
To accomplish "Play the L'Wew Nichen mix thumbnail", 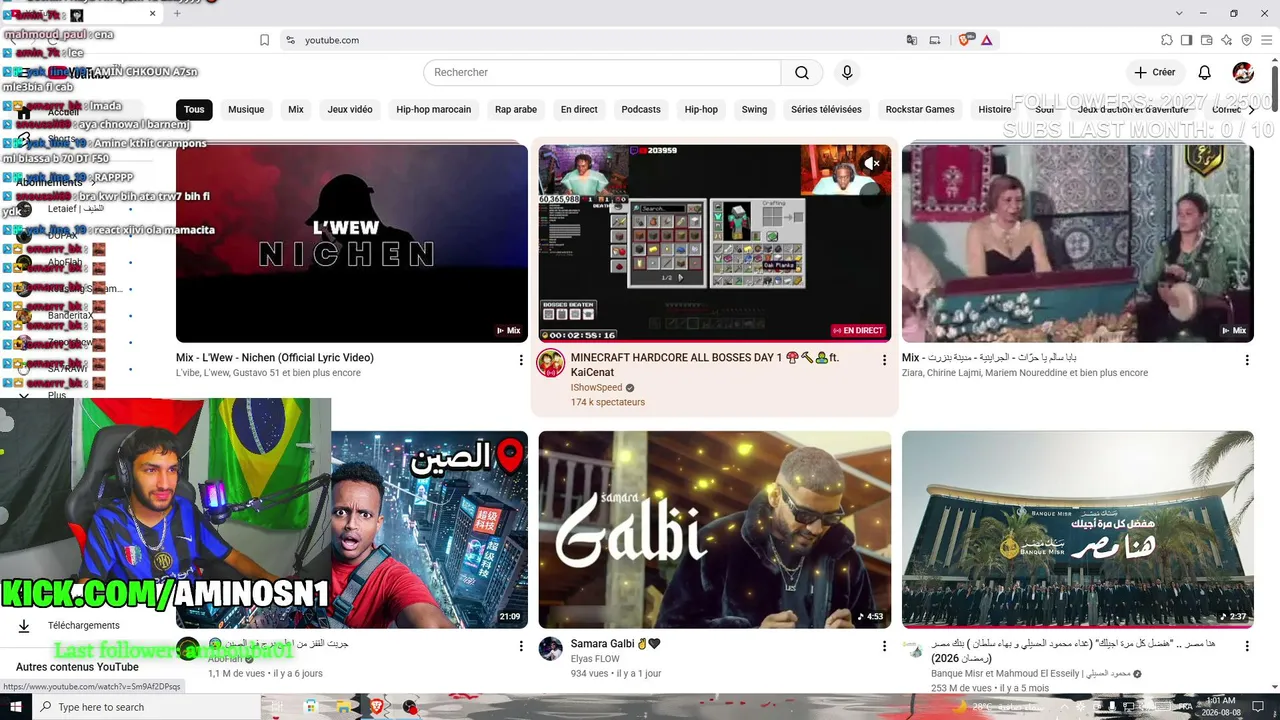I will (x=352, y=244).
